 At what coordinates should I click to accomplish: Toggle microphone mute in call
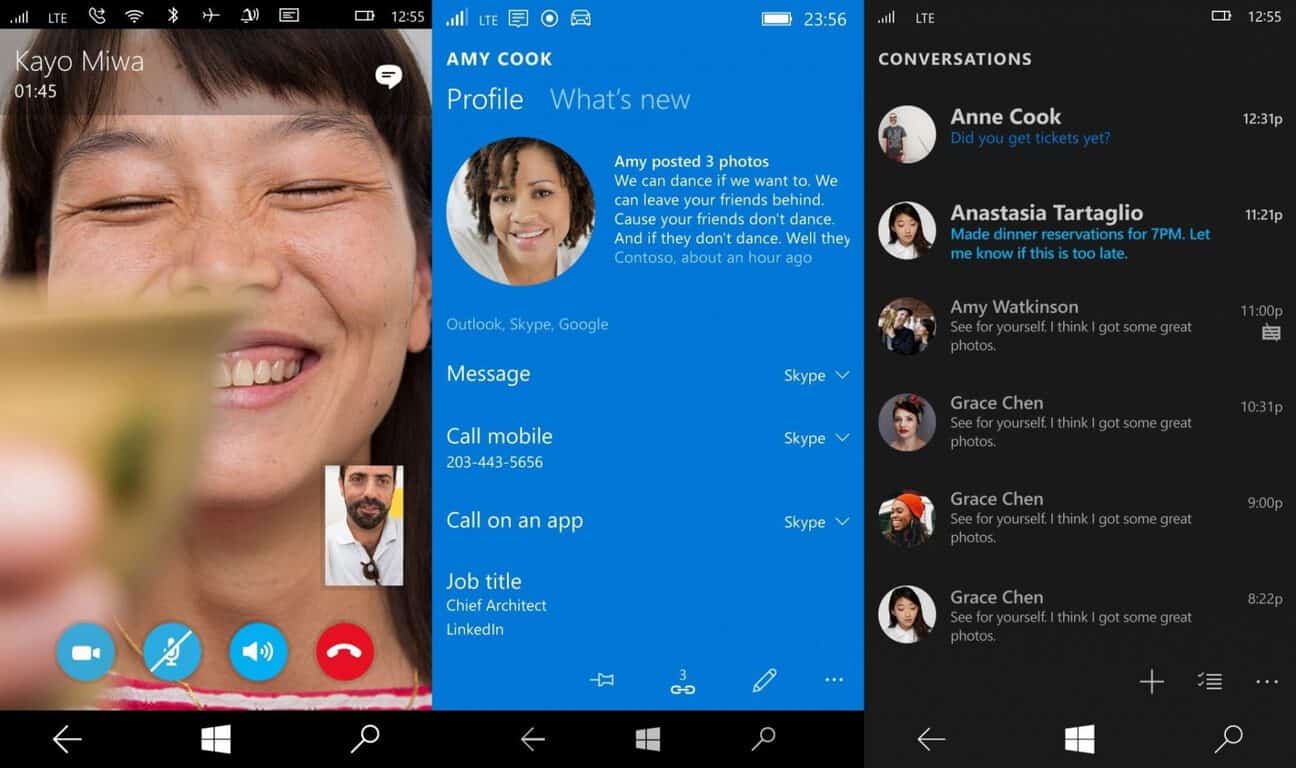pos(172,652)
